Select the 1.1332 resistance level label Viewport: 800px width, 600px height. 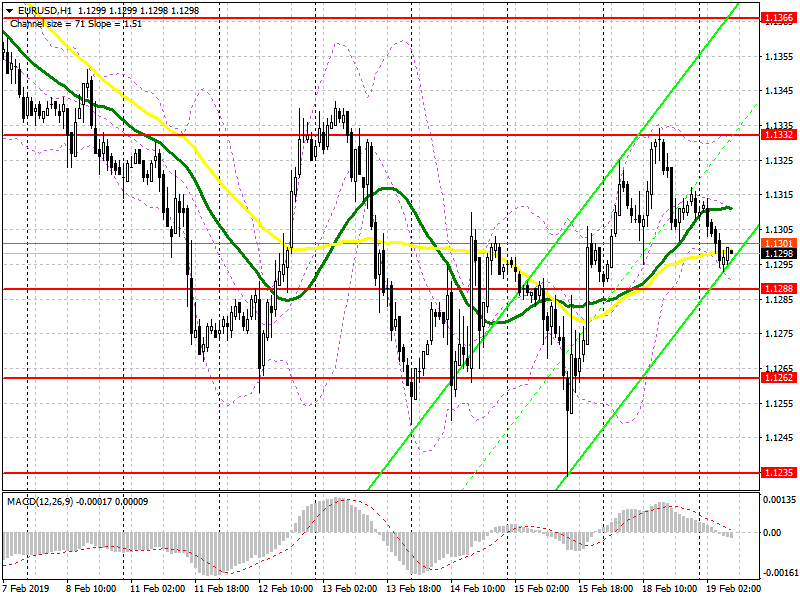click(778, 135)
